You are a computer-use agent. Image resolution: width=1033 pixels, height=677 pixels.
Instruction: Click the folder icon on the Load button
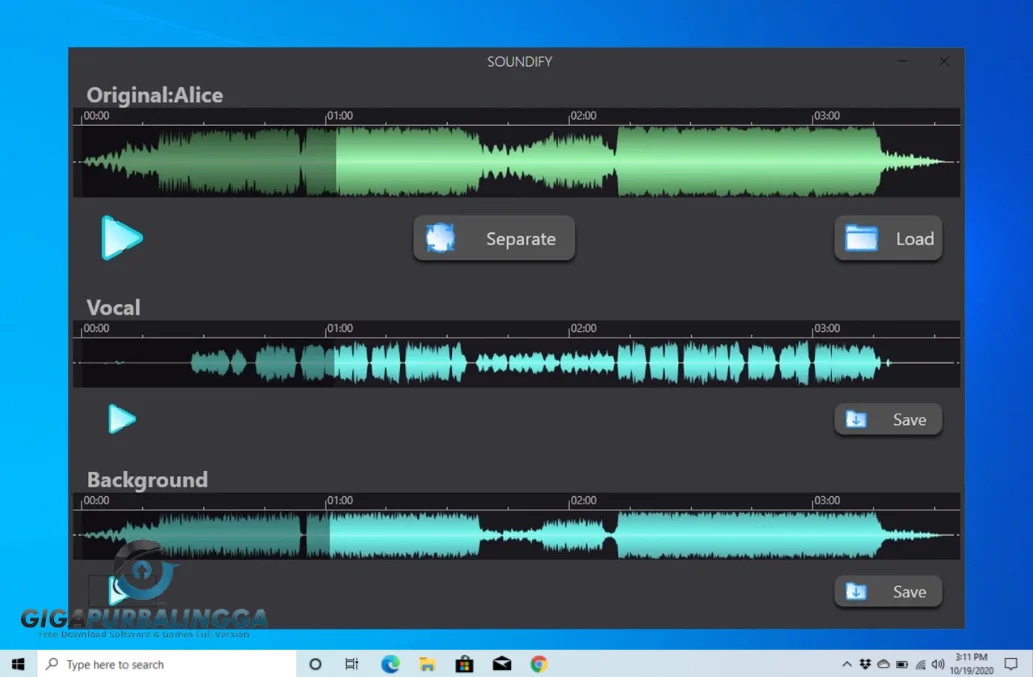862,238
